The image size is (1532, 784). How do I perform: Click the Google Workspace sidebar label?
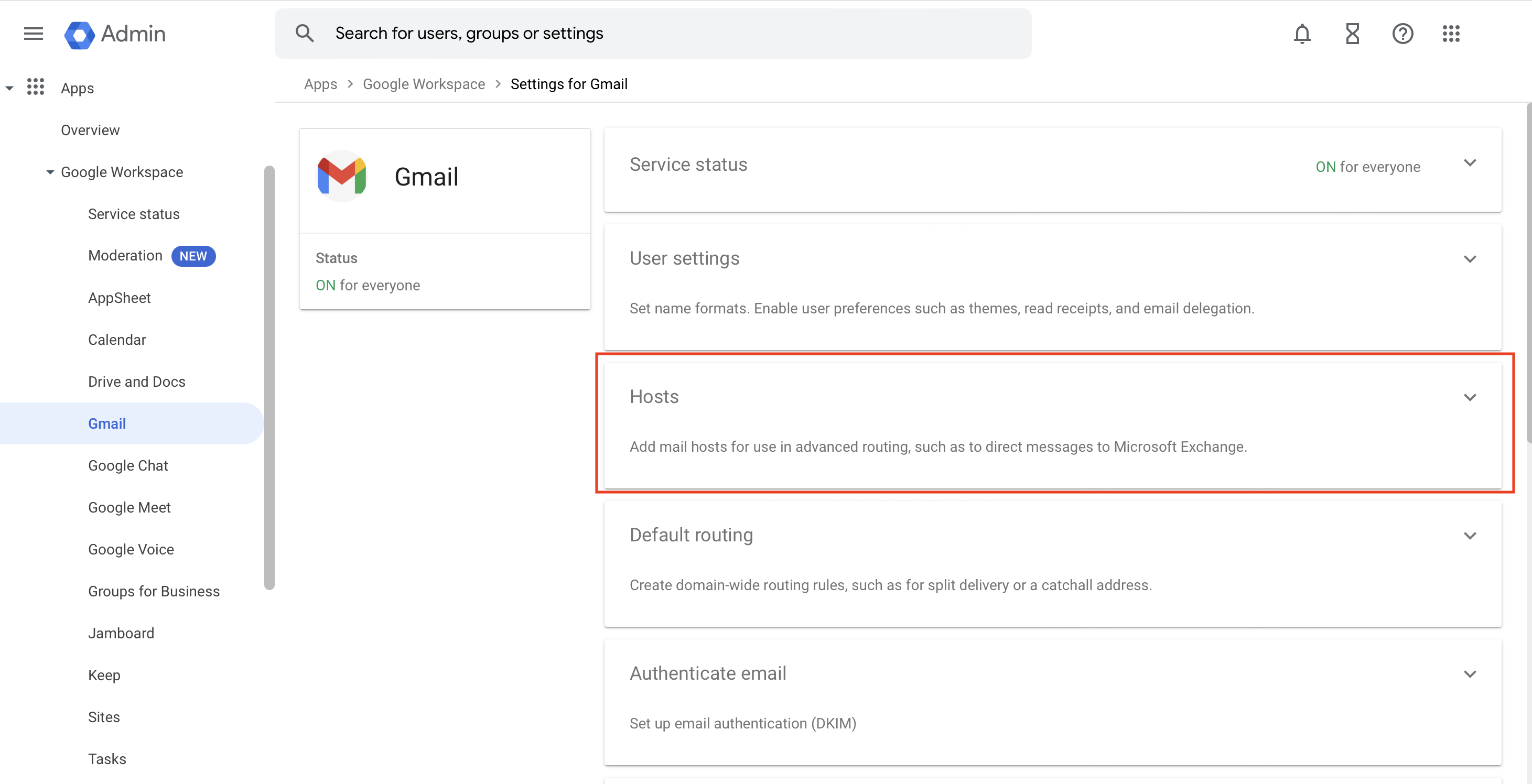click(122, 172)
